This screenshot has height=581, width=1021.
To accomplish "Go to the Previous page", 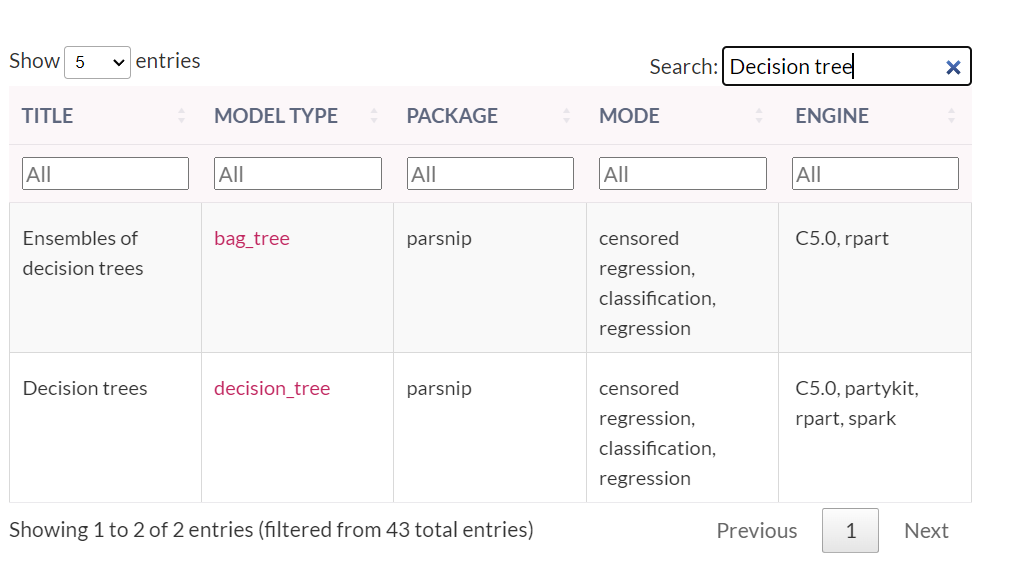I will (757, 531).
